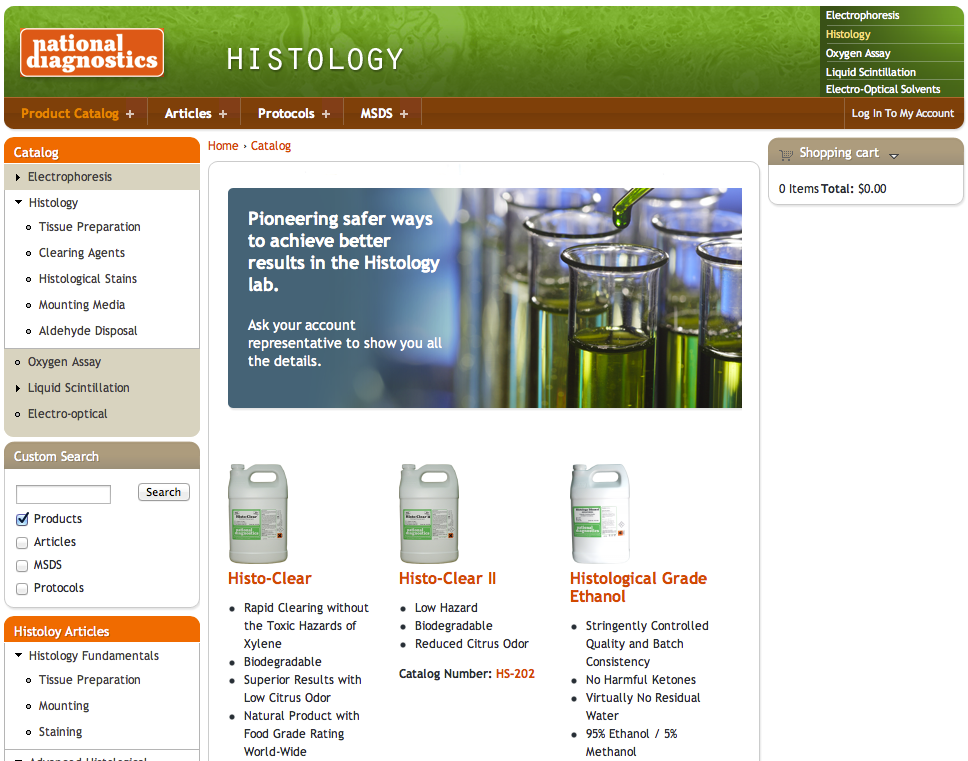Image resolution: width=968 pixels, height=761 pixels.
Task: Click the National Diagnostics logo
Action: tap(92, 52)
